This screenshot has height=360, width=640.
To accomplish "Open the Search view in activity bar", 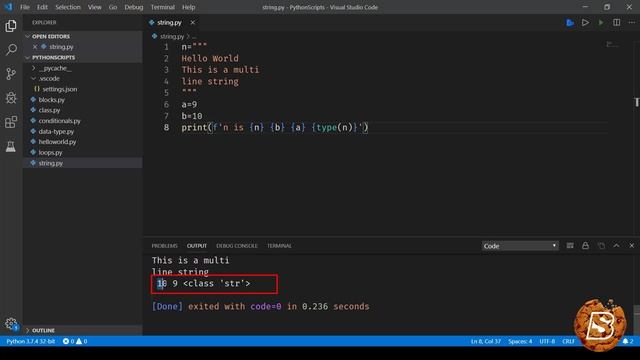I will pos(11,49).
